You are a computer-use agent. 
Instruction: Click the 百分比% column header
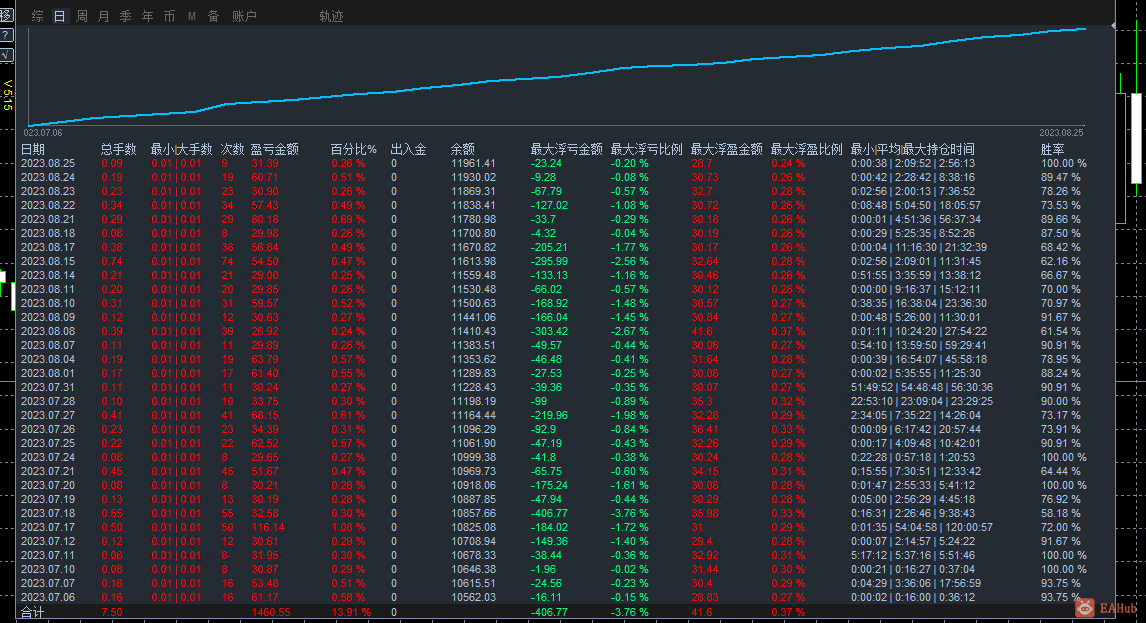pyautogui.click(x=353, y=149)
